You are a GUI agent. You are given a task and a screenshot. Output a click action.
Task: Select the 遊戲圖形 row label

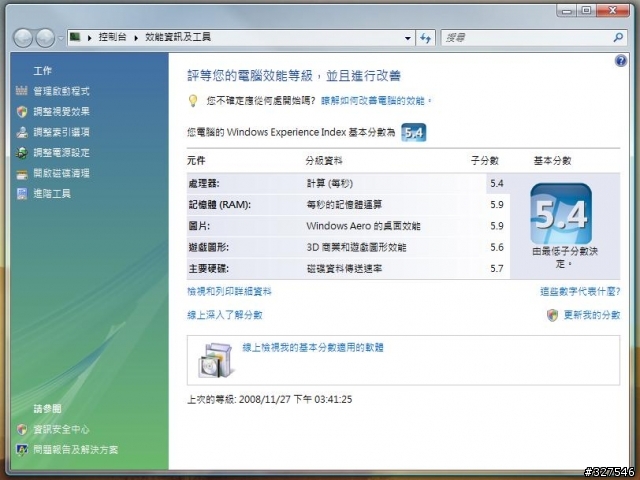[x=208, y=247]
